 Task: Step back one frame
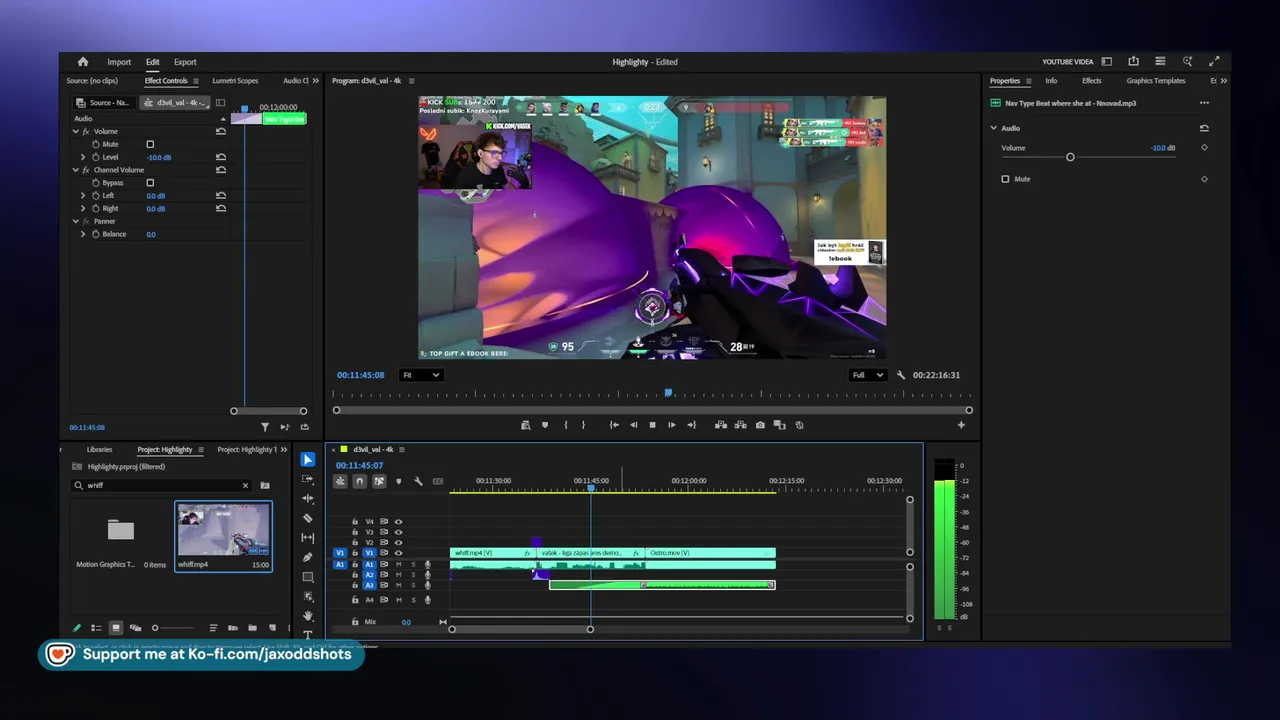pos(633,425)
